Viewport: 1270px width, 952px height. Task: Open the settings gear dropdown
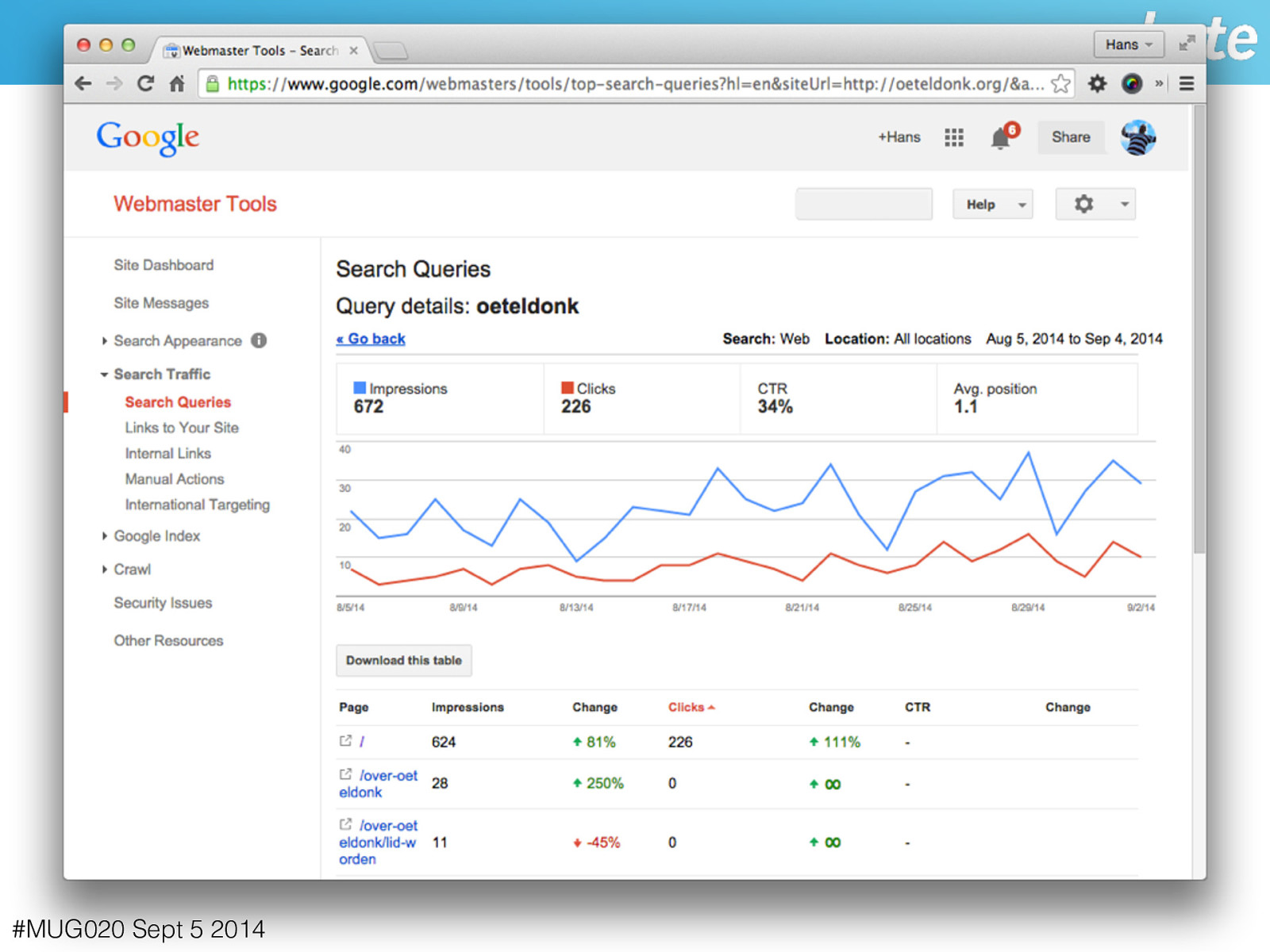pyautogui.click(x=1095, y=205)
